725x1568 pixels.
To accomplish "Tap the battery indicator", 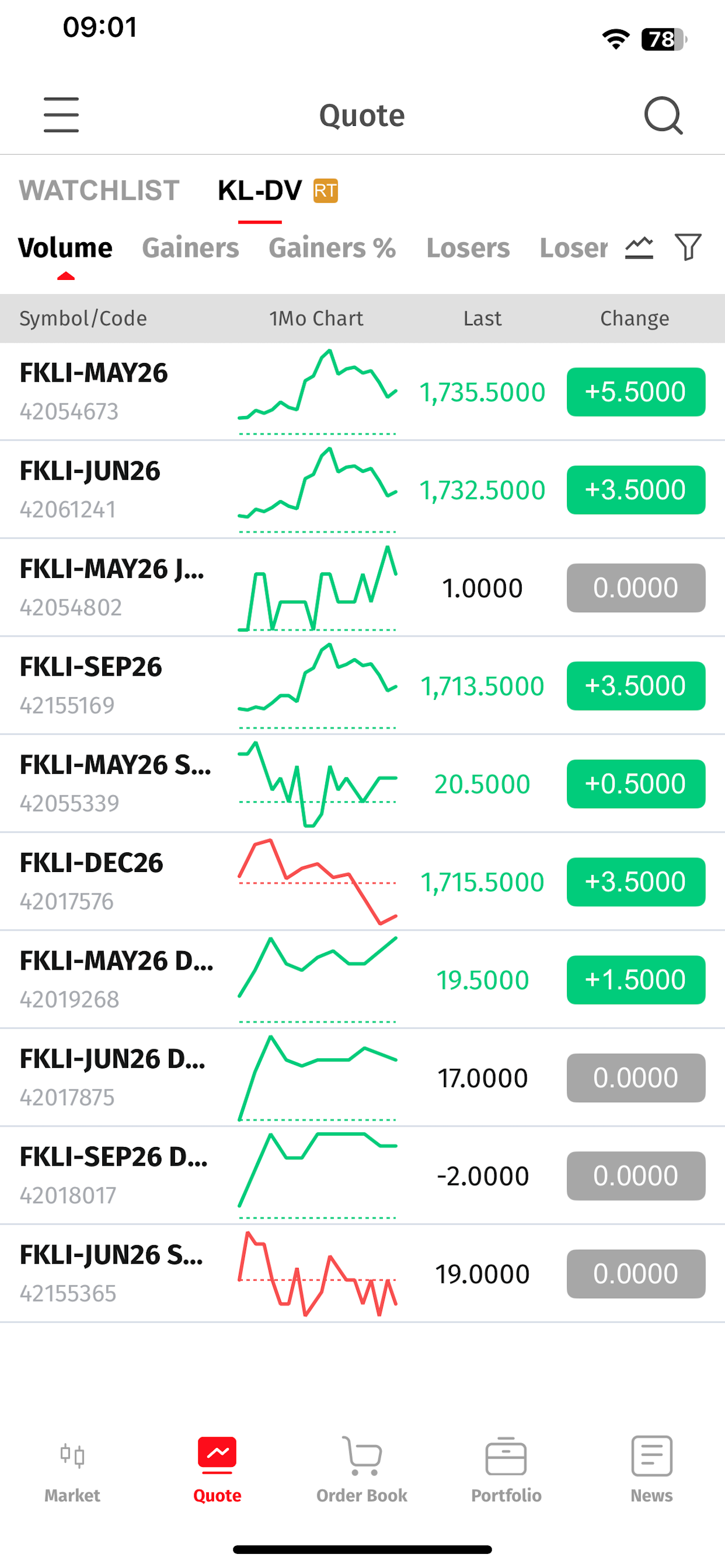I will 663,39.
